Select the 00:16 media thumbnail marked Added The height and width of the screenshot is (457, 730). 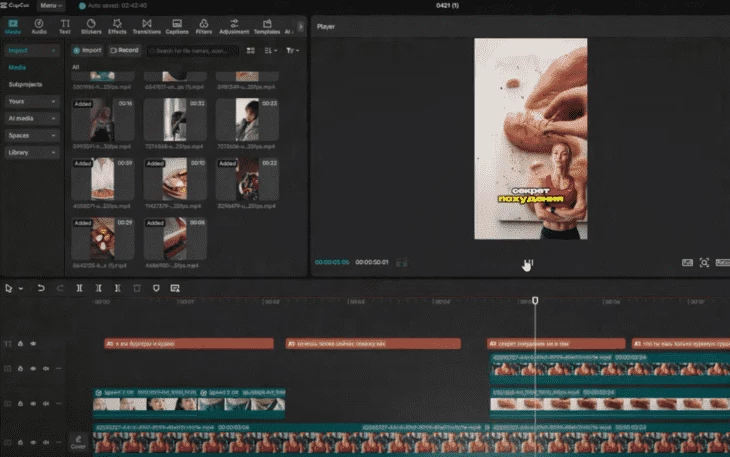click(x=102, y=120)
